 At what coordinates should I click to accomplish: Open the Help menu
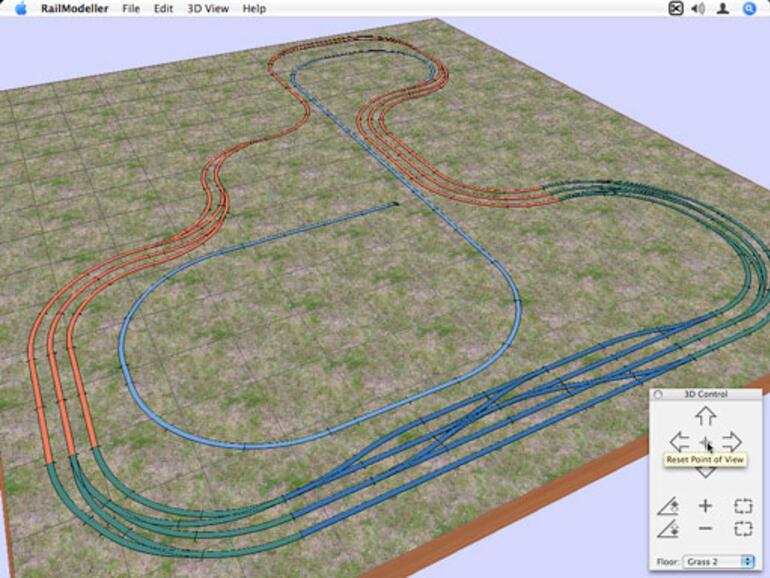pos(254,8)
